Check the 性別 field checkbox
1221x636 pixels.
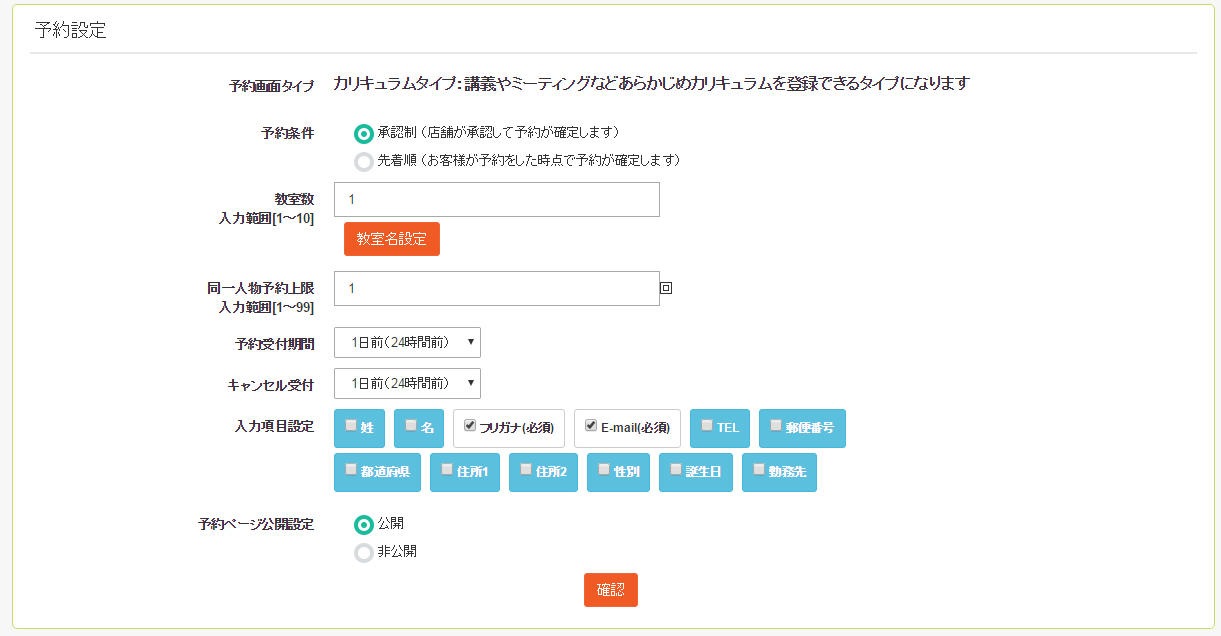pos(604,469)
